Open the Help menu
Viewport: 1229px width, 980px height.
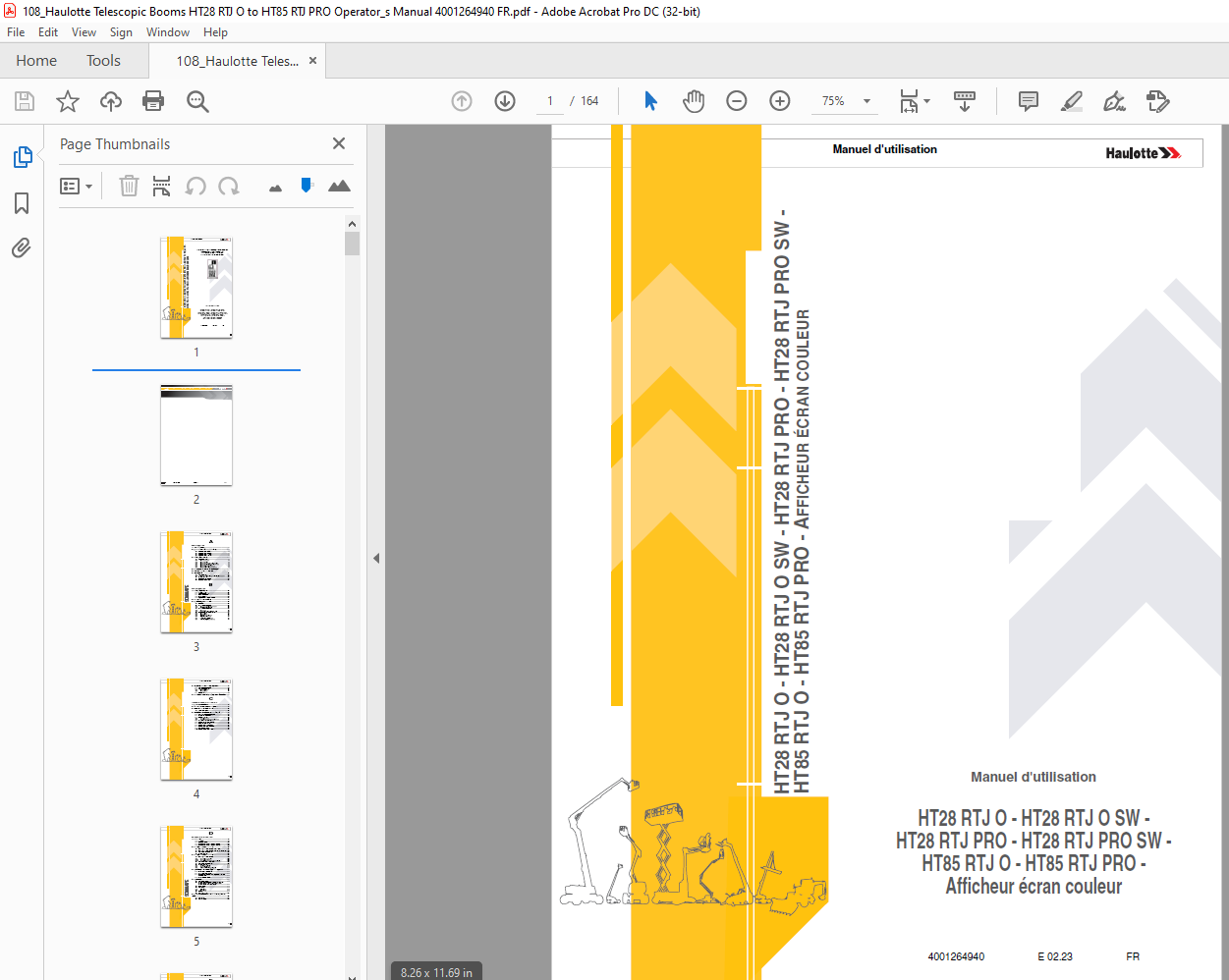(215, 32)
